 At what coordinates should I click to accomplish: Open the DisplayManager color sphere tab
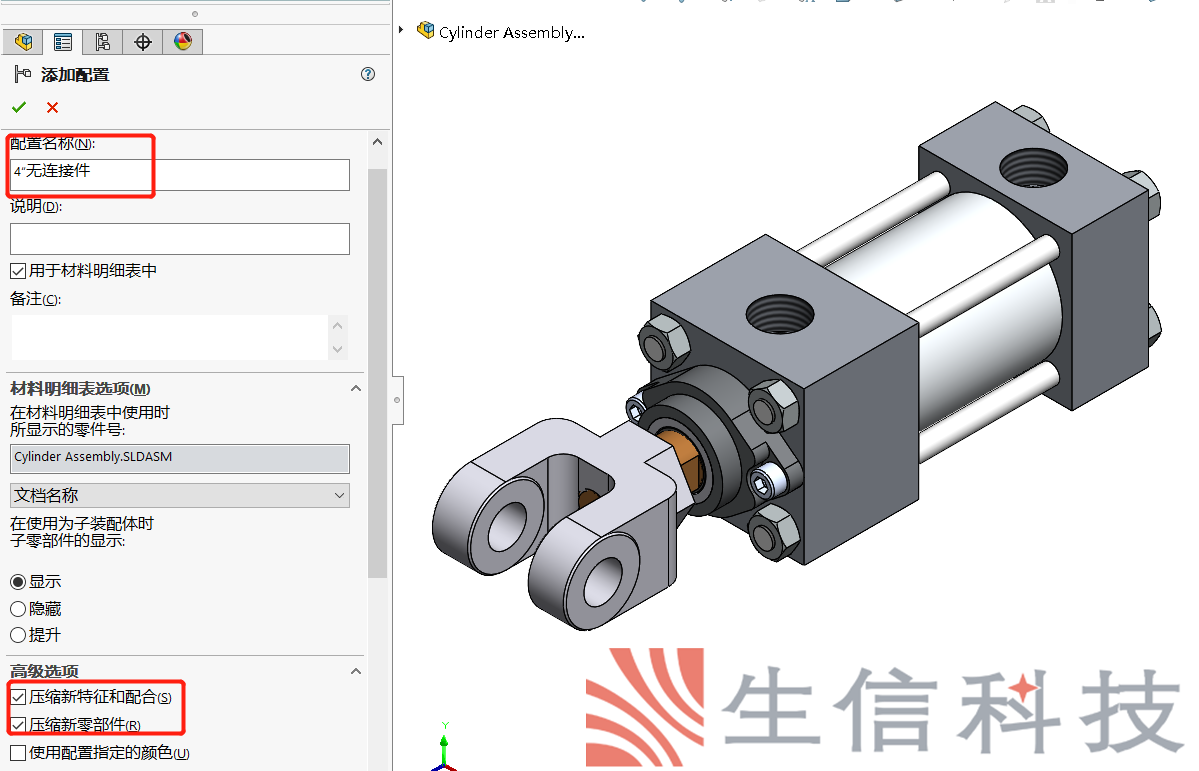(x=183, y=42)
